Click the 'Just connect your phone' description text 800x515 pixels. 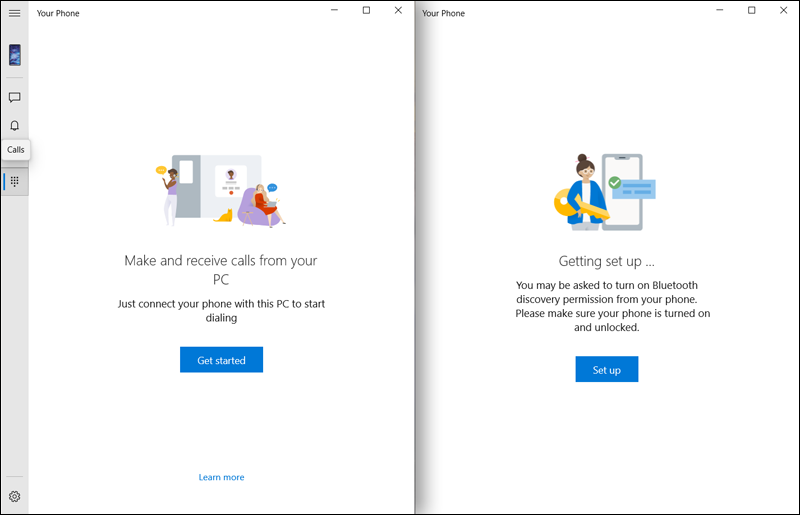221,311
